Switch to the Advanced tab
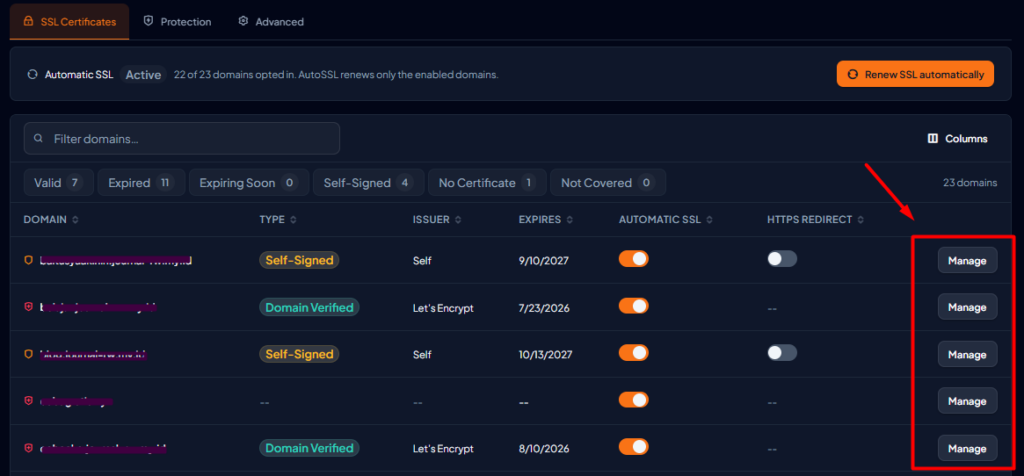The width and height of the screenshot is (1024, 476). pos(271,22)
